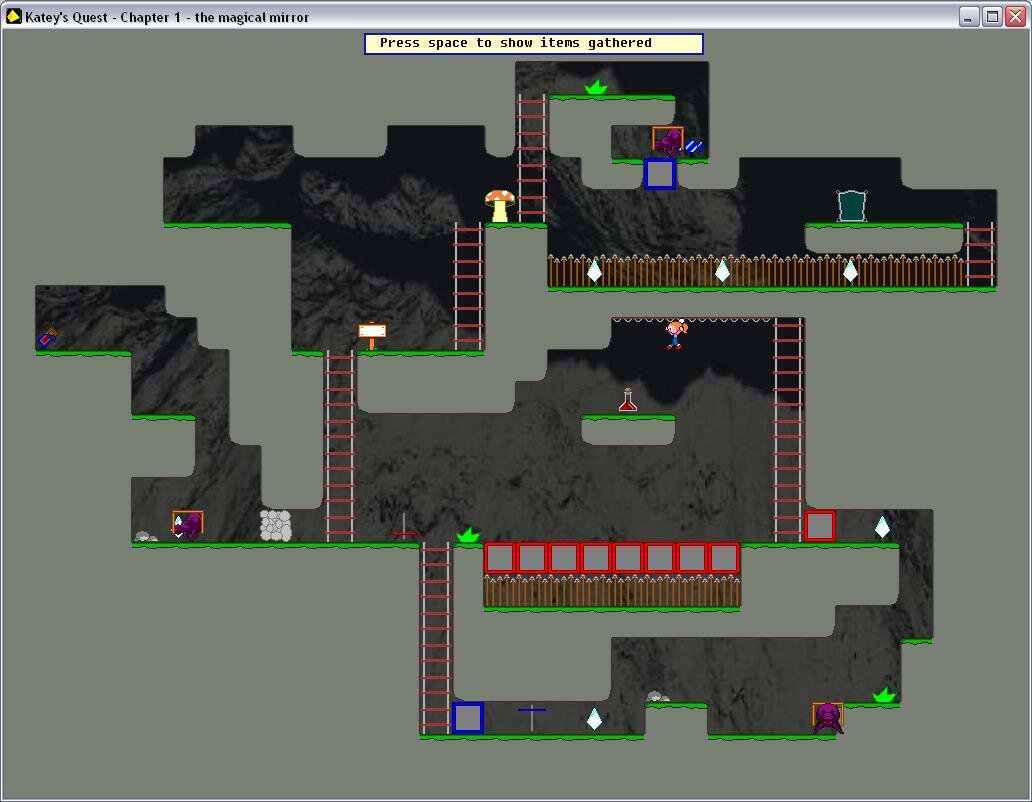The width and height of the screenshot is (1032, 802).
Task: Click the long ladder right of Katey
Action: click(x=788, y=430)
